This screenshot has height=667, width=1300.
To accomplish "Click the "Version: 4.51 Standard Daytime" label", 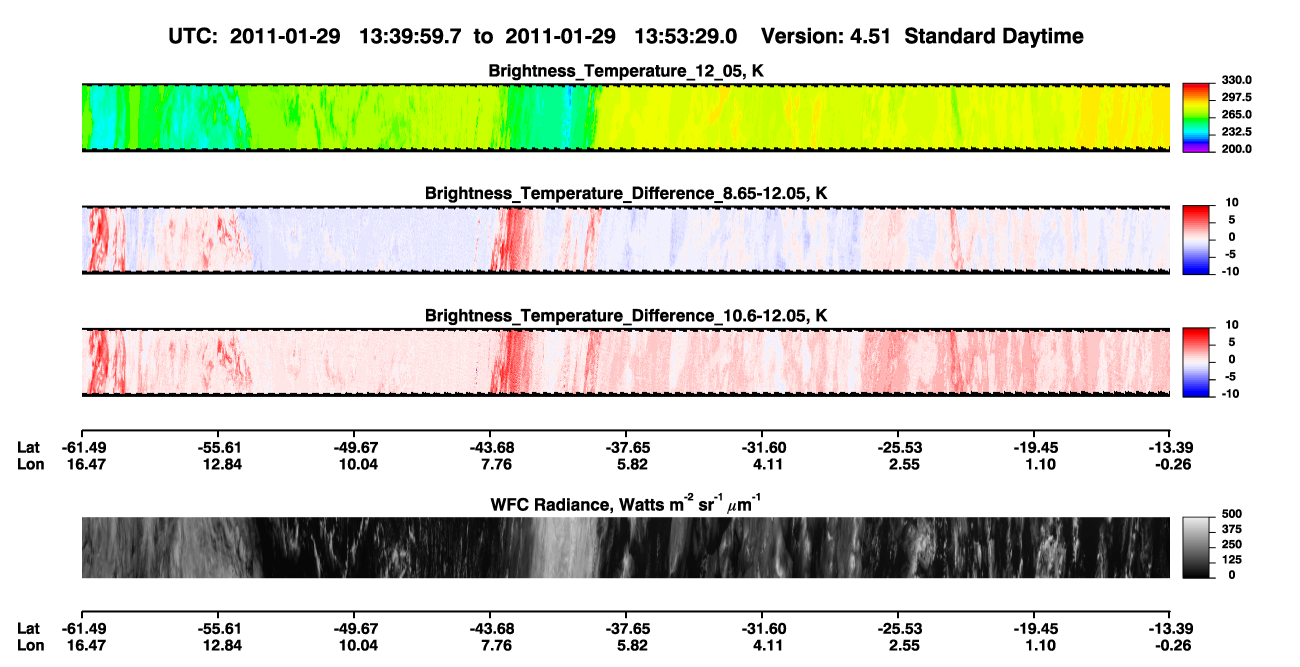I will coord(922,36).
